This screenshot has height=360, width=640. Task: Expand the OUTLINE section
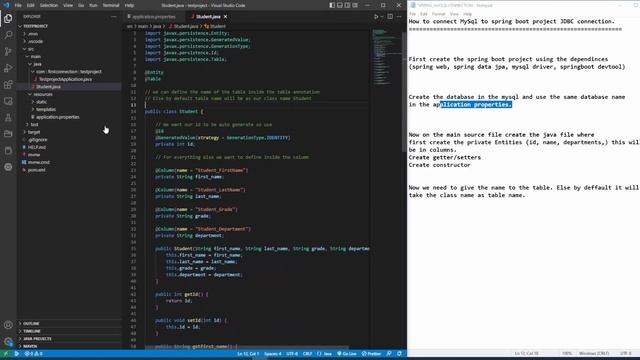[x=31, y=324]
